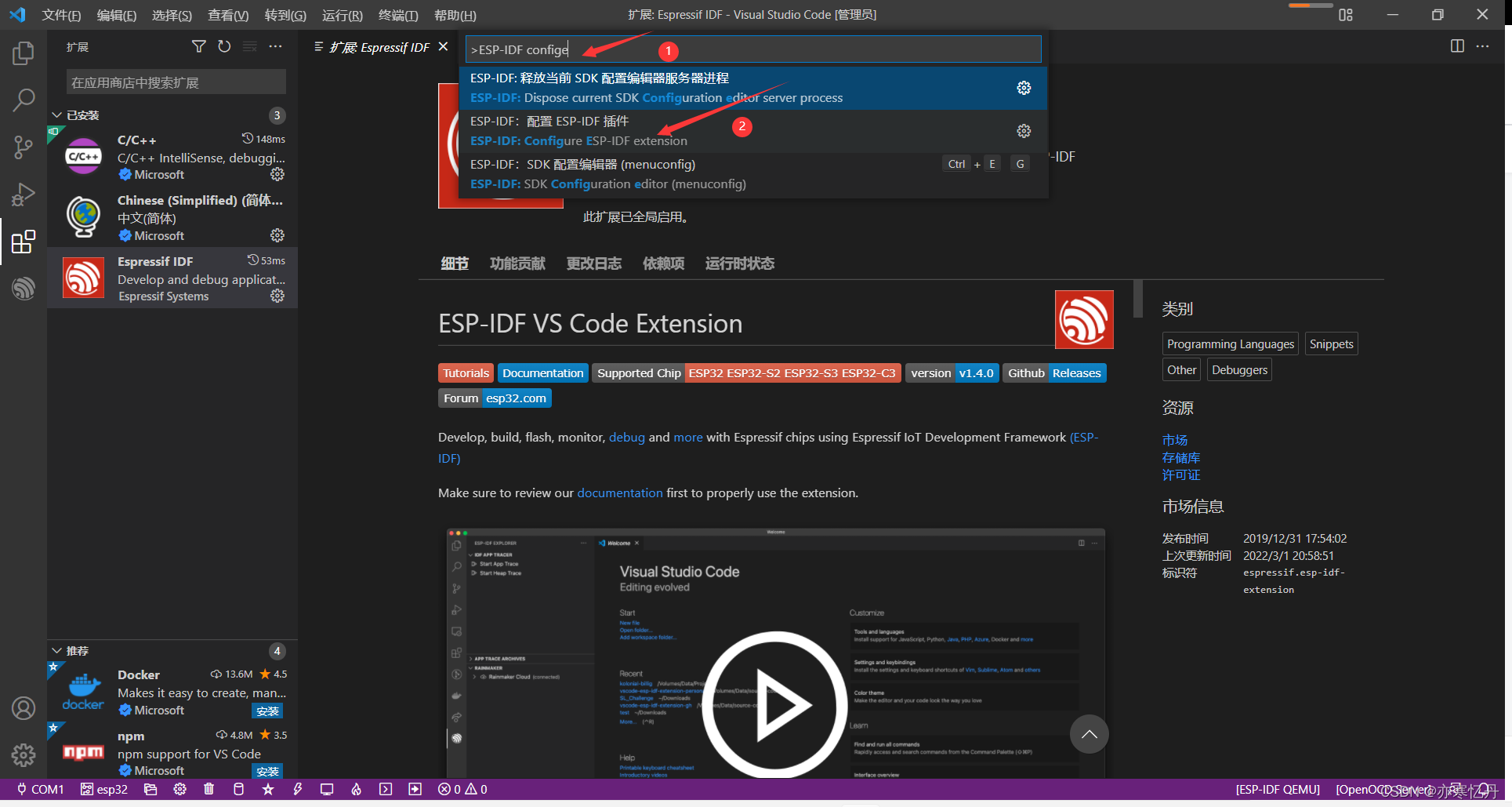Click the filter extensions funnel icon
1512x807 pixels.
tap(199, 47)
